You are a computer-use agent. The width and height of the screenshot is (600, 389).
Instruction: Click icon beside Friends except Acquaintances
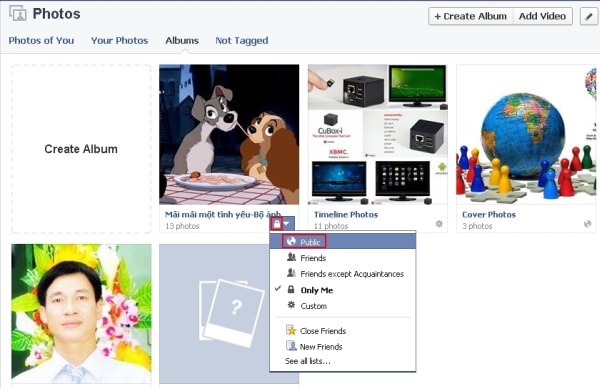(291, 273)
